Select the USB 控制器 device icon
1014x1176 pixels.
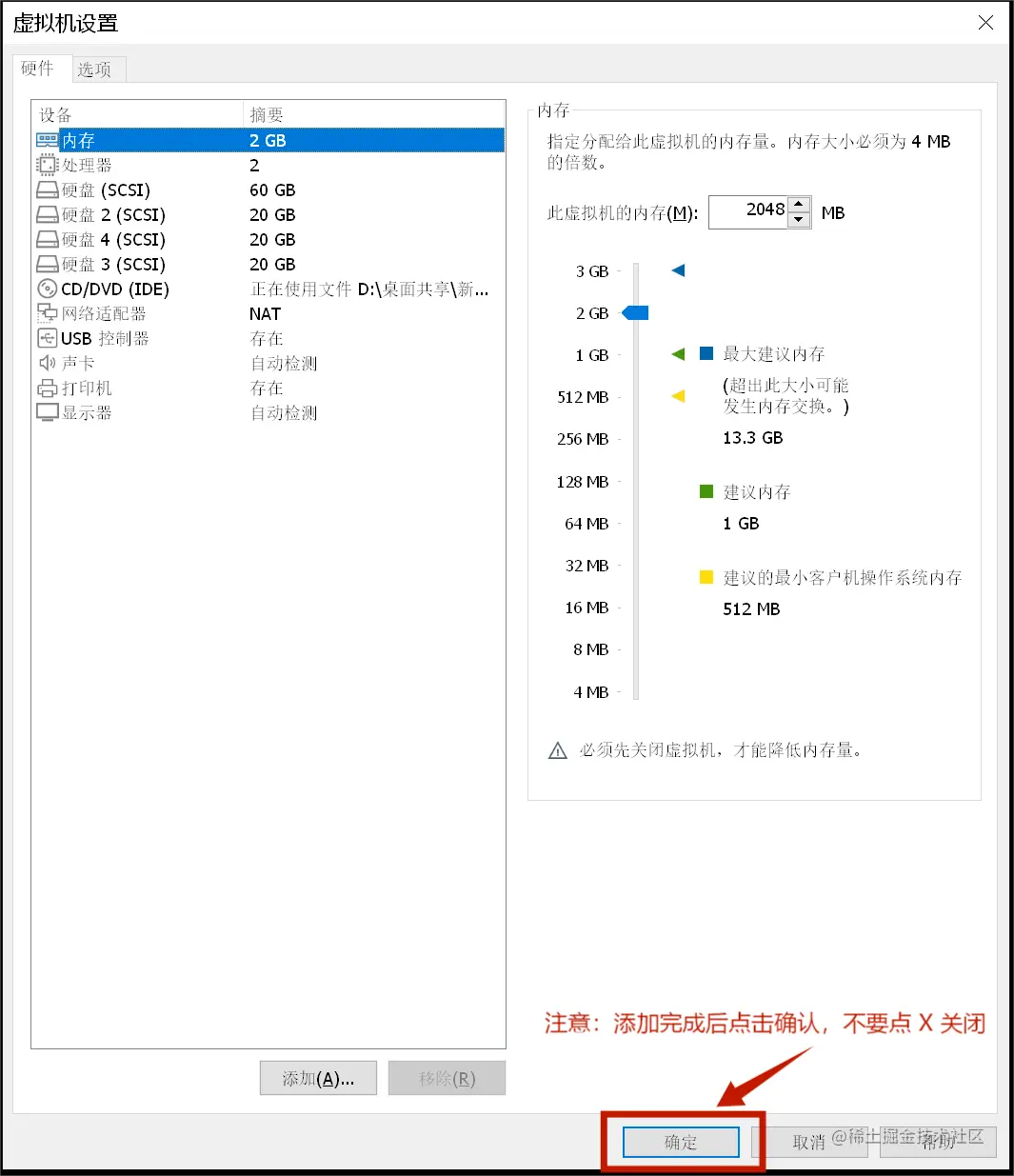(x=47, y=338)
